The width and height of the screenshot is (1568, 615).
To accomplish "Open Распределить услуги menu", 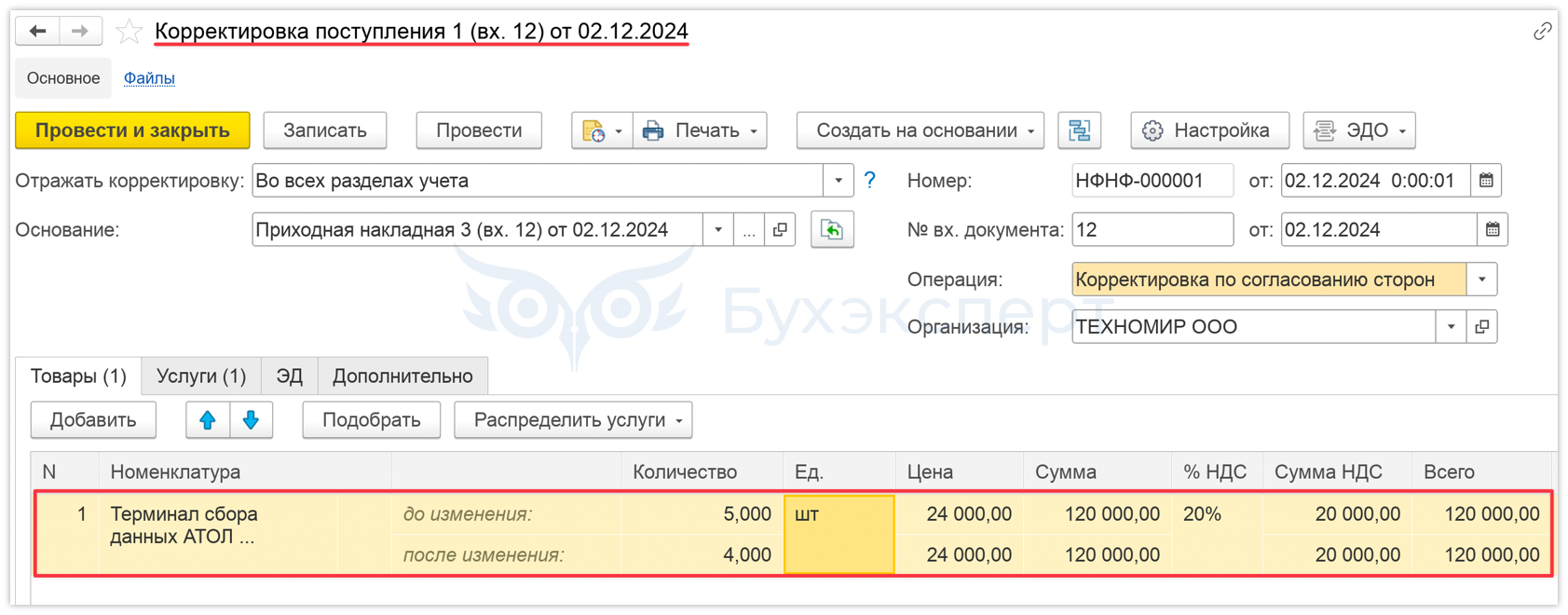I will pyautogui.click(x=573, y=420).
